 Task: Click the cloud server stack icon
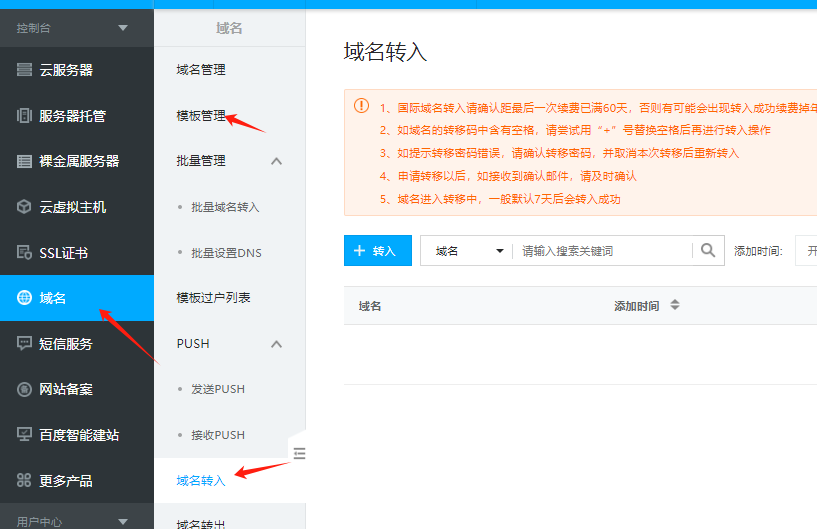coord(24,69)
